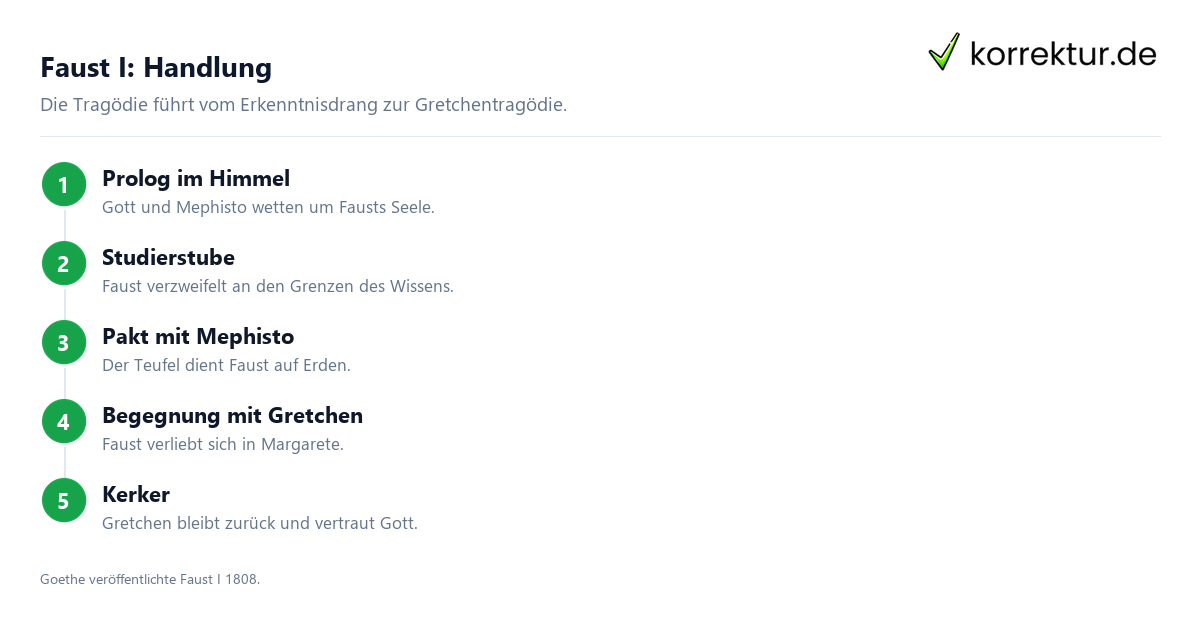Click the 'Kerker' step title
The width and height of the screenshot is (1200, 630).
pos(136,495)
